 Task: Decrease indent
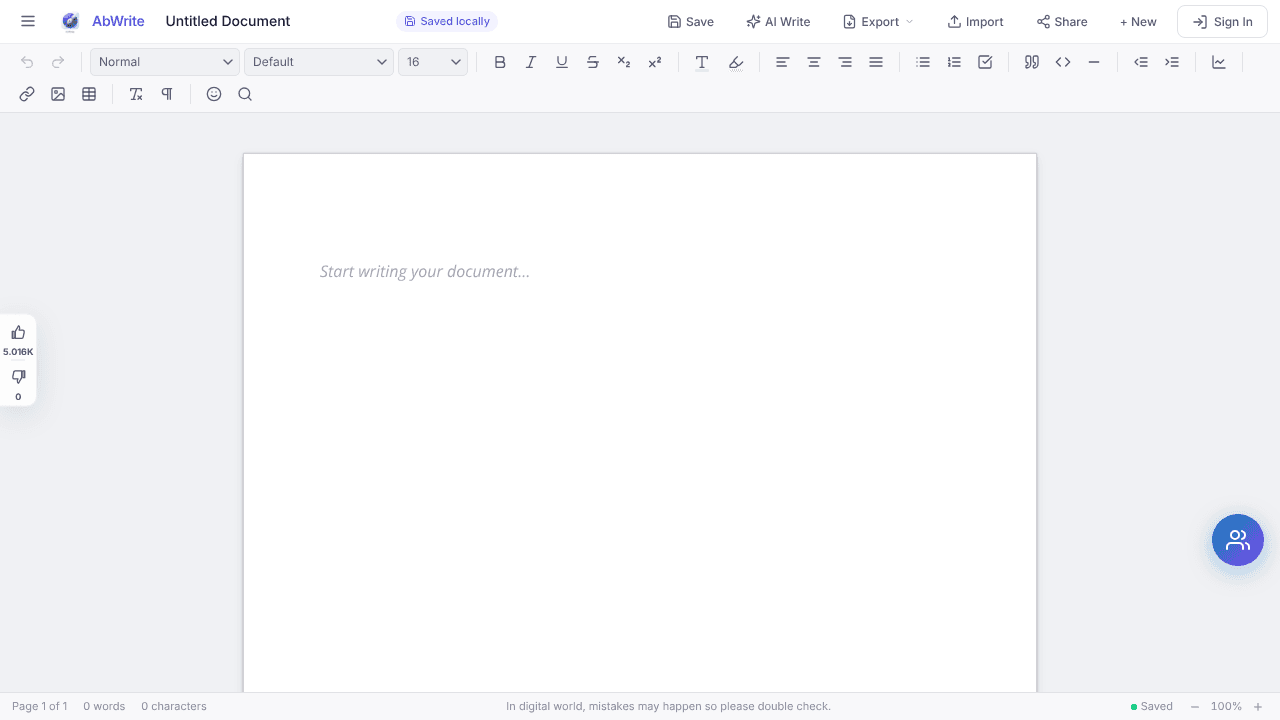point(1141,62)
